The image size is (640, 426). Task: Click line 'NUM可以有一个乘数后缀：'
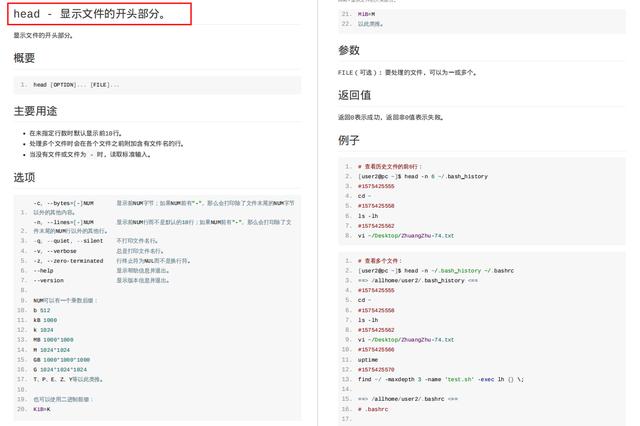pos(65,300)
